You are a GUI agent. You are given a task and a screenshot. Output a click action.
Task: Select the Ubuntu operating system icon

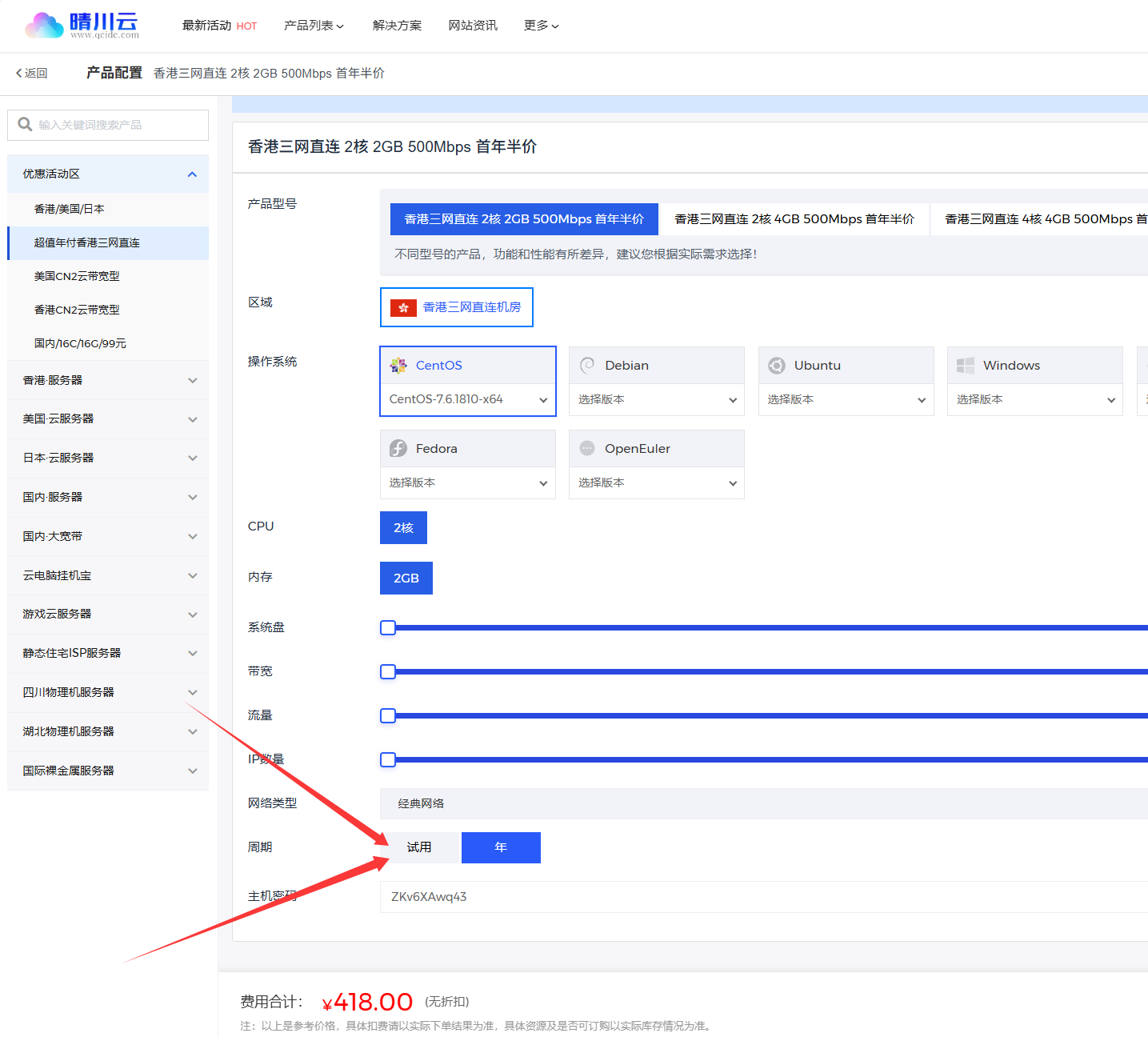coord(776,365)
